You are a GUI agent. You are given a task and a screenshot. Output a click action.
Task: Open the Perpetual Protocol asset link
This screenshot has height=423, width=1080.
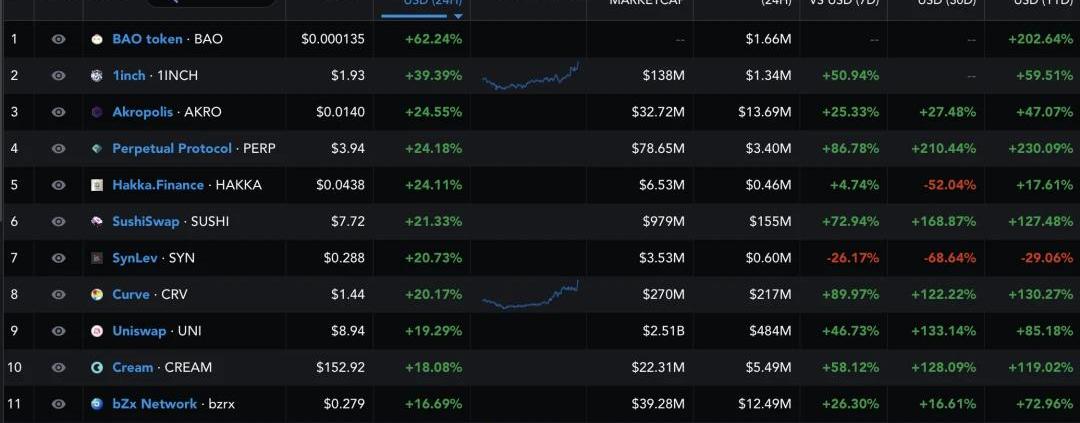[x=172, y=149]
